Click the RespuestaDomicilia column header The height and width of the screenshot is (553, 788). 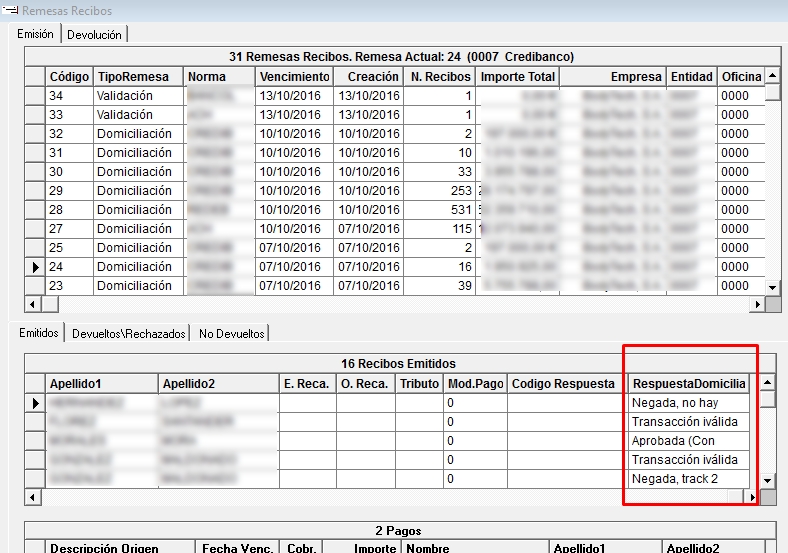688,384
